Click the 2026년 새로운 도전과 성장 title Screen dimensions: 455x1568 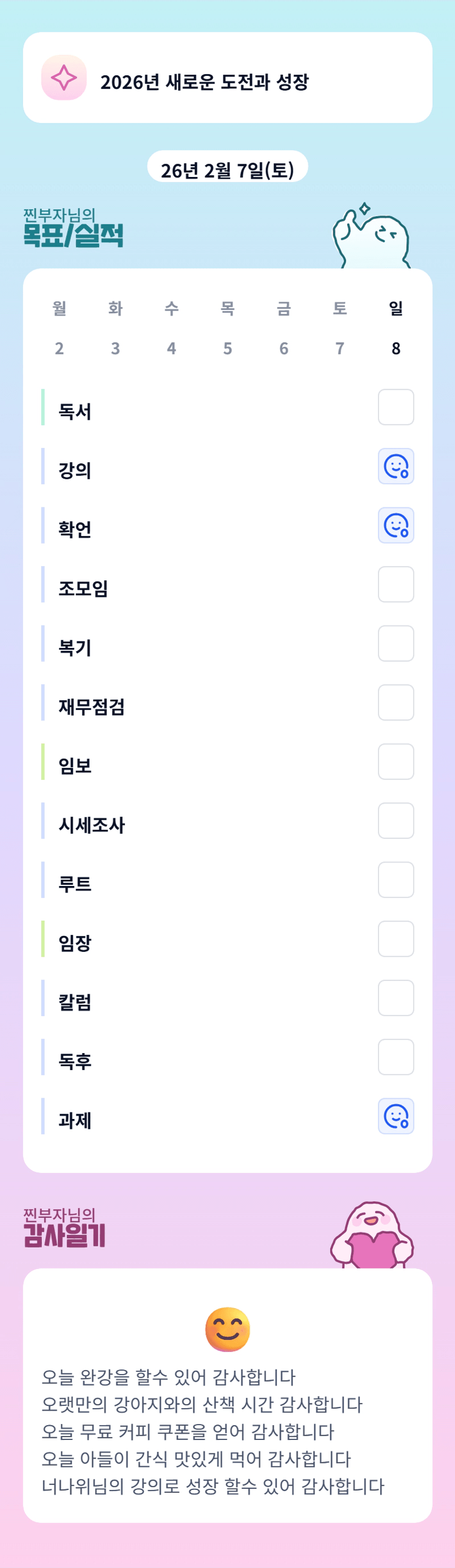coord(205,82)
